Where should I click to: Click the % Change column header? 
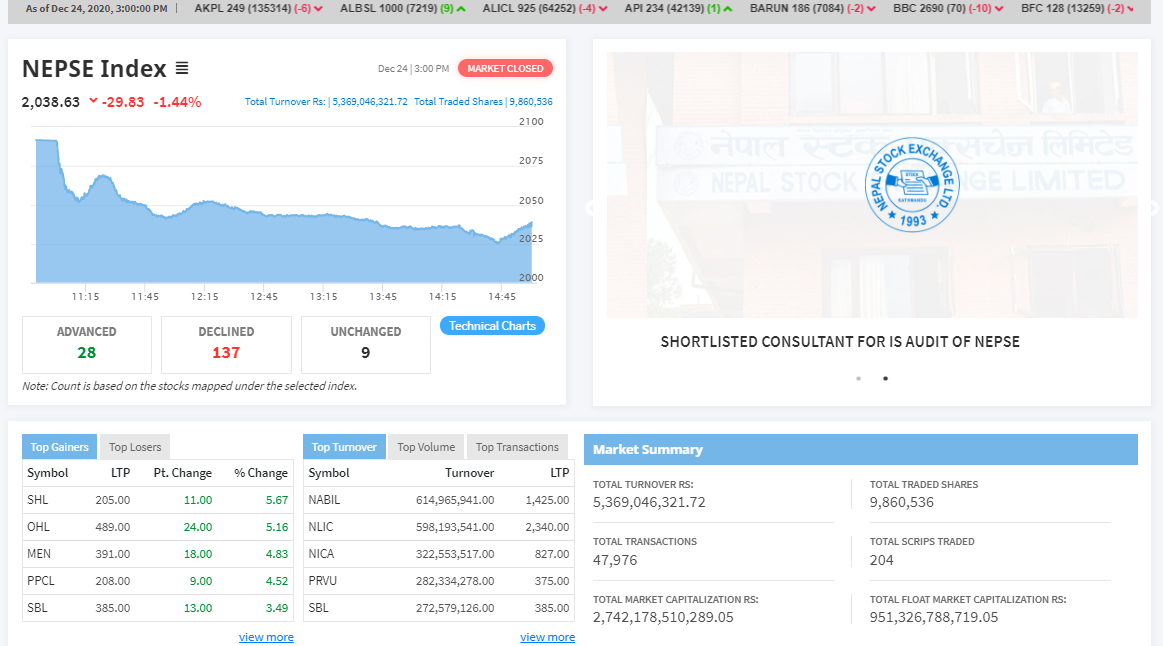coord(261,473)
